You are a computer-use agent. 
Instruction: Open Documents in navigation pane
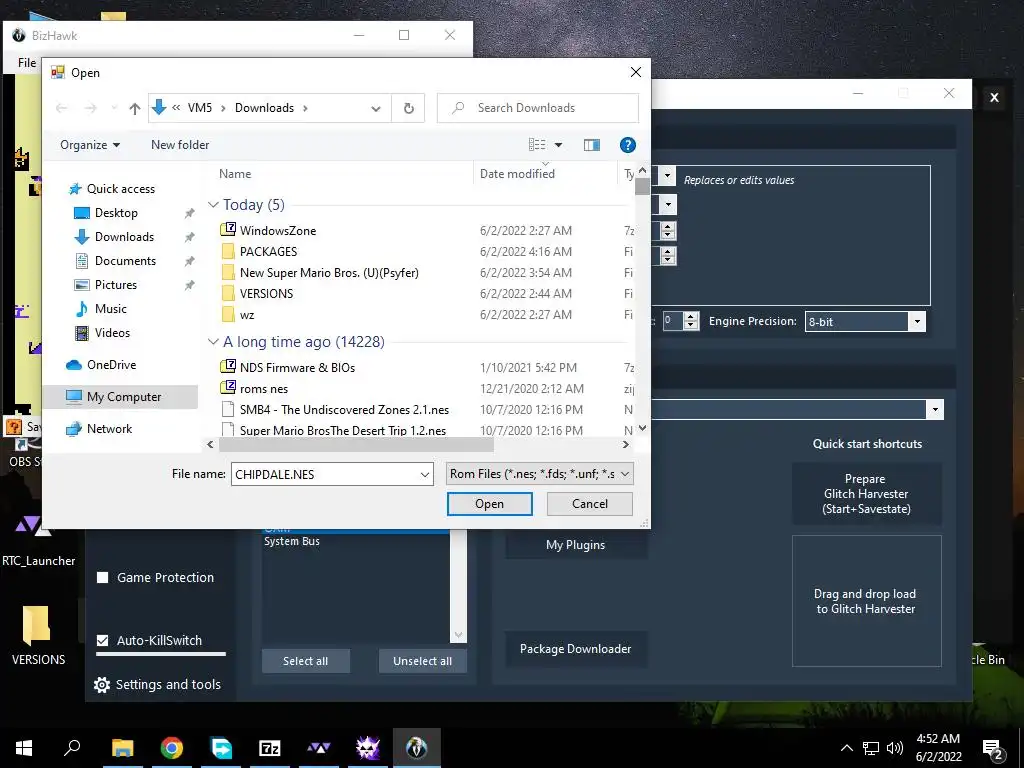[125, 261]
